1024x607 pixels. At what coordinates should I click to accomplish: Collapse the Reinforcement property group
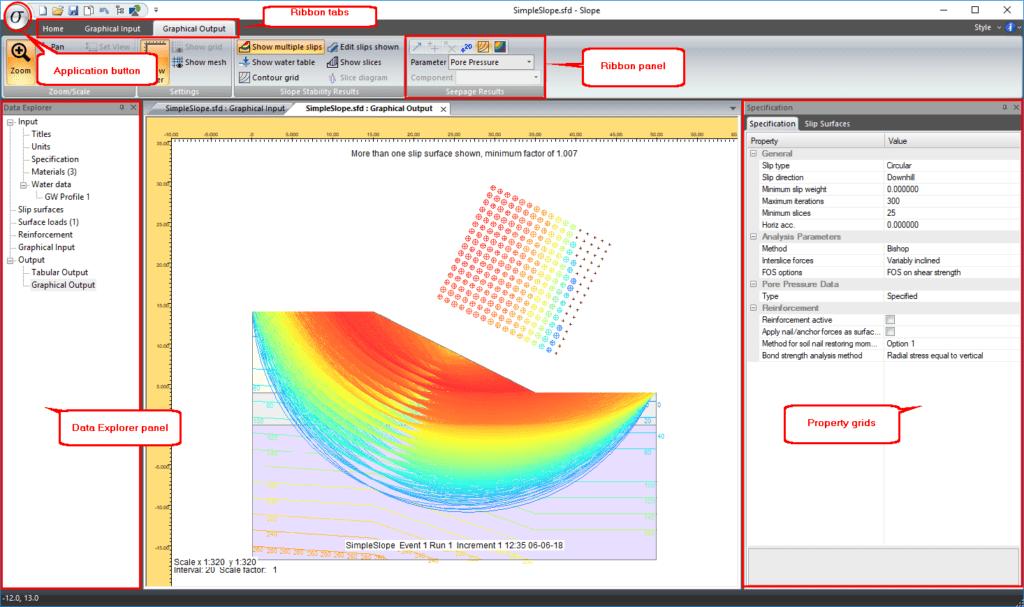(x=753, y=308)
